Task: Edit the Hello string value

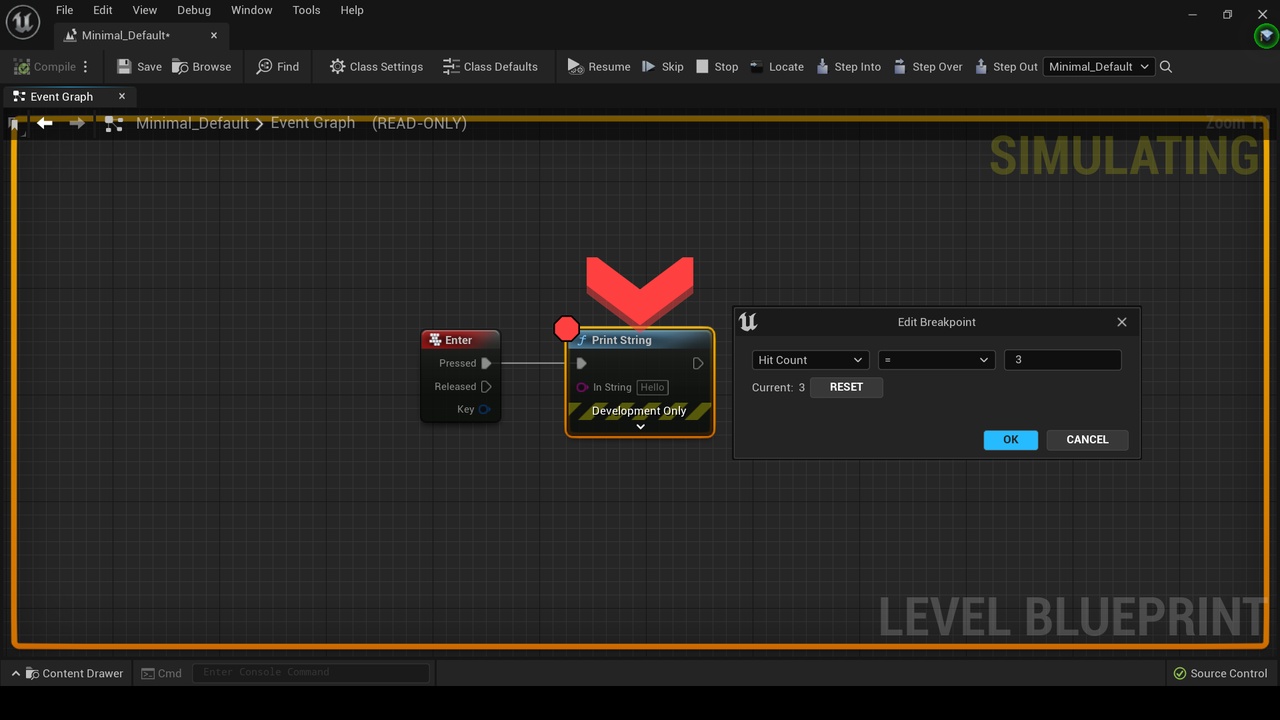Action: point(652,387)
